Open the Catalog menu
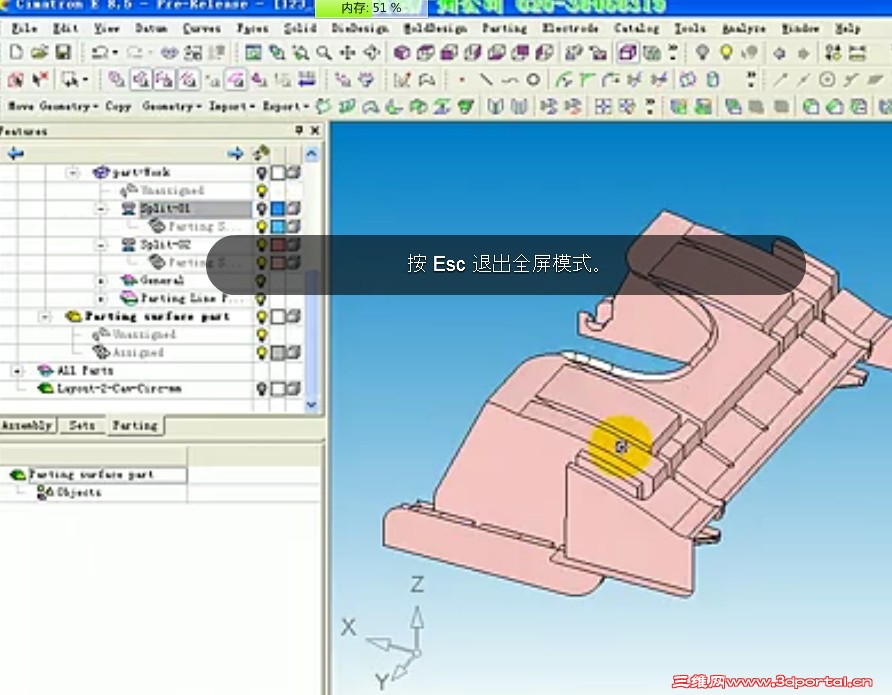This screenshot has height=695, width=892. coord(637,28)
